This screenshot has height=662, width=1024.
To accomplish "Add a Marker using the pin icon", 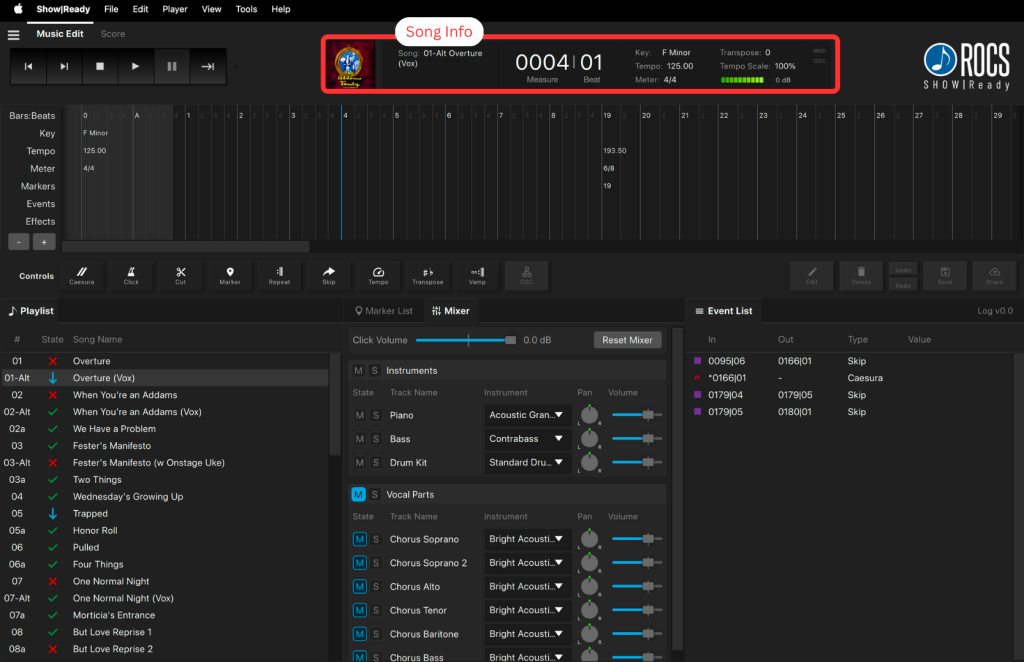I will (230, 275).
